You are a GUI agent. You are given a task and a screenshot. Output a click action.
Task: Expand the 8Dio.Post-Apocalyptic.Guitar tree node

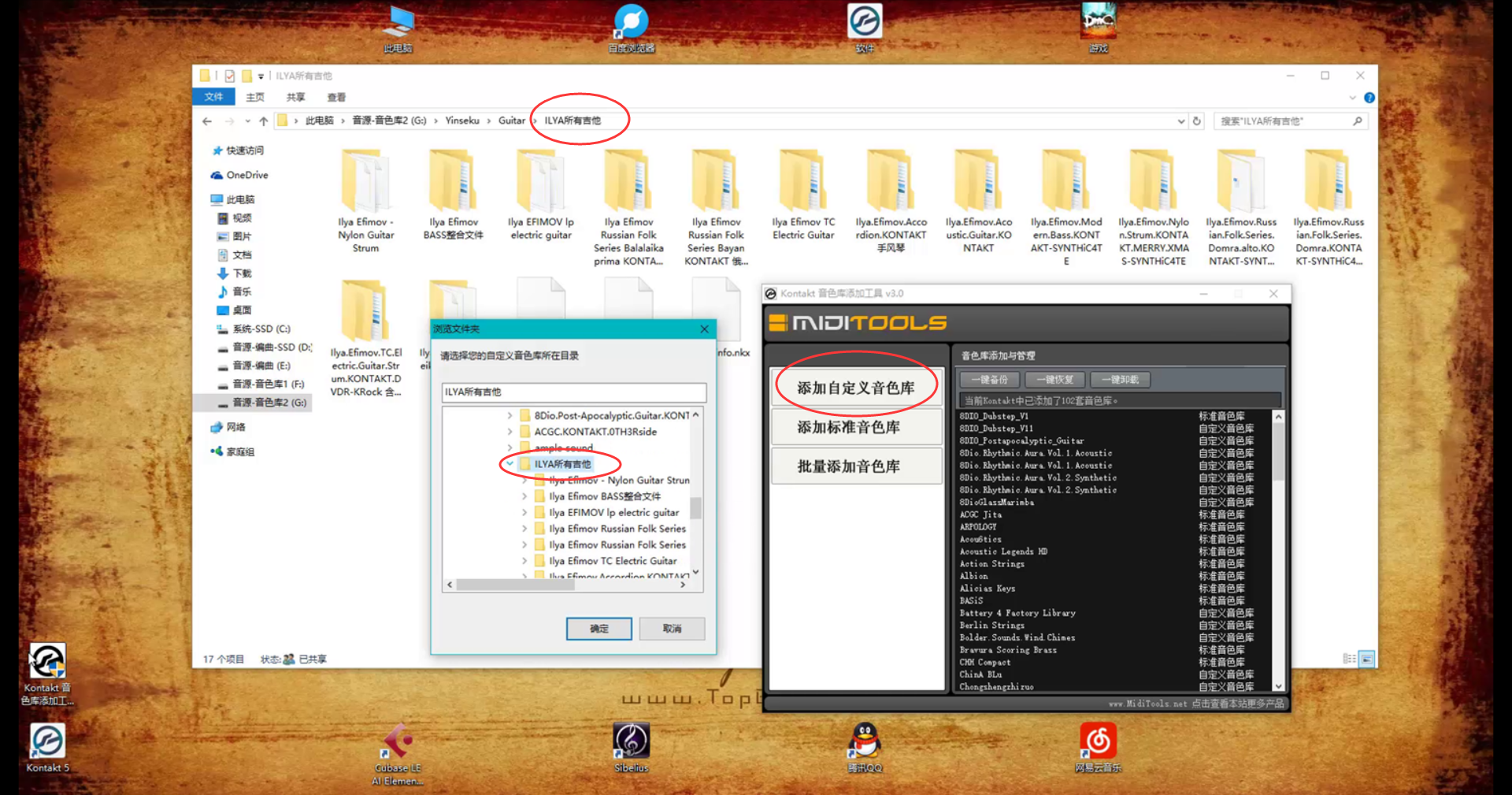point(510,415)
